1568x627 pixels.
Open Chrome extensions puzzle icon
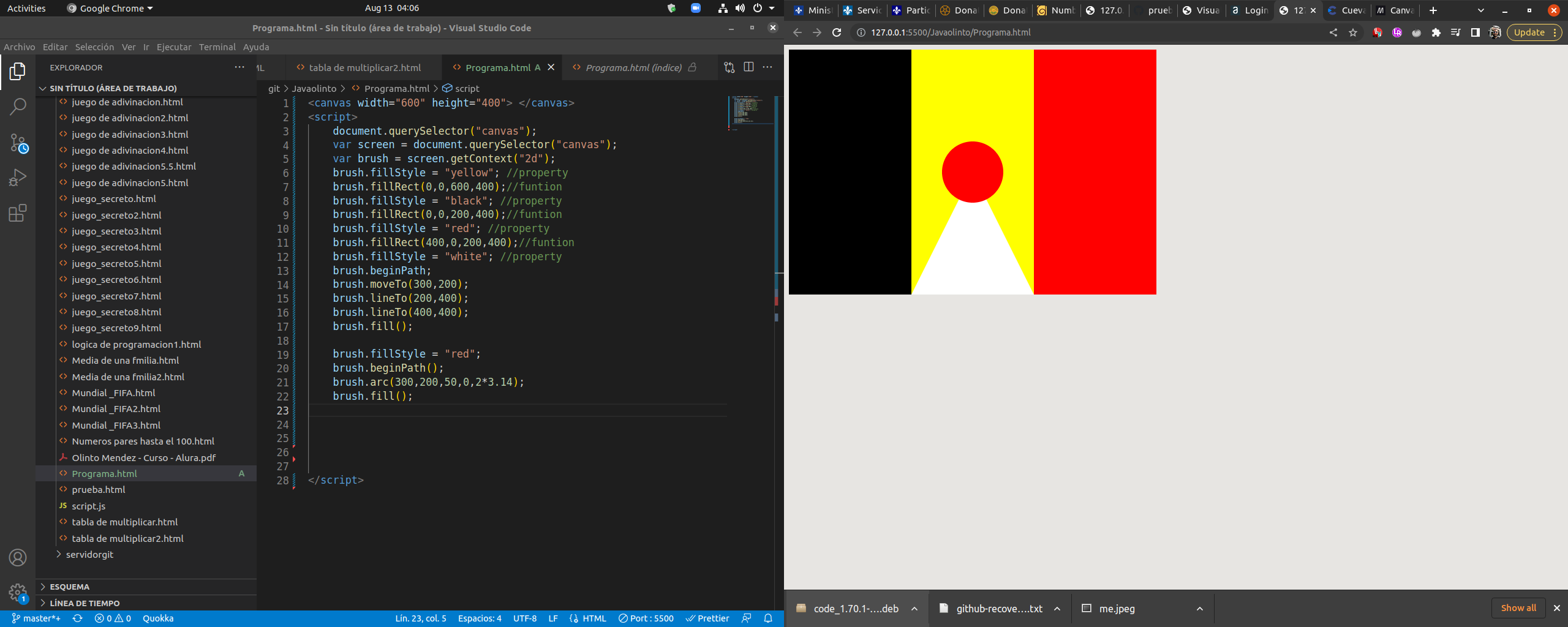pos(1436,32)
